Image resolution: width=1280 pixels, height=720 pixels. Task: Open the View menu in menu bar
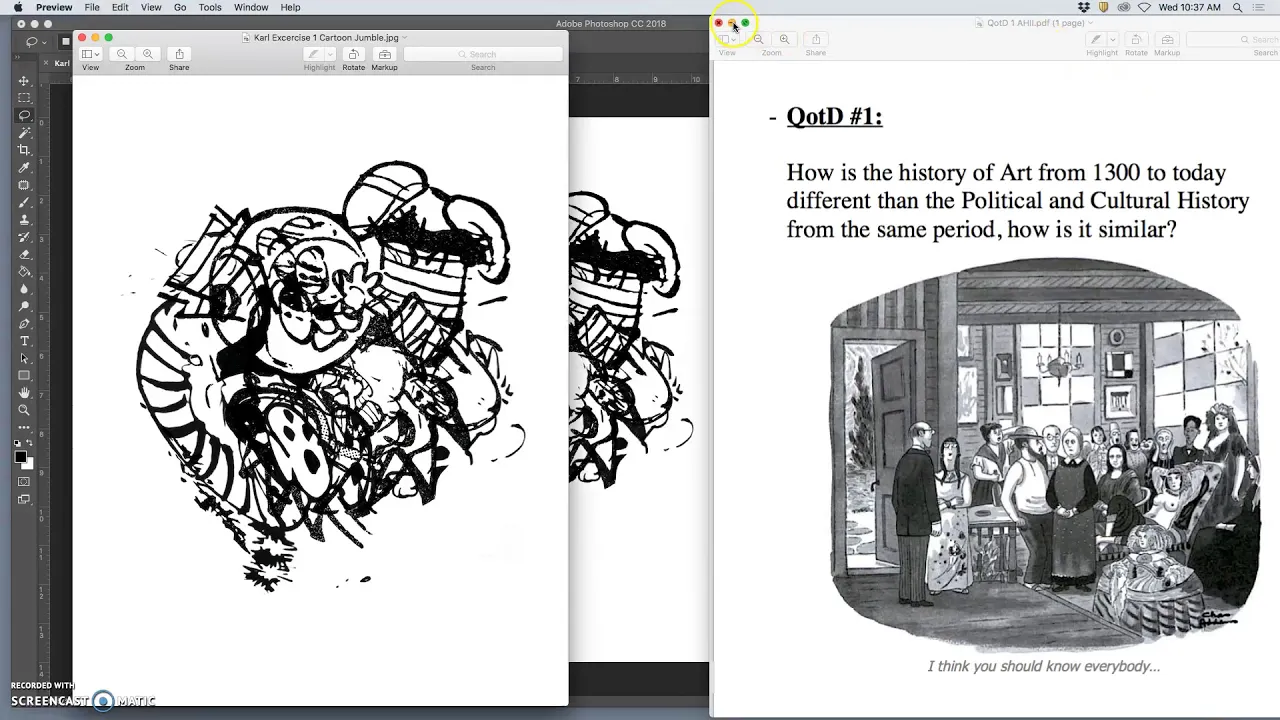click(x=151, y=7)
